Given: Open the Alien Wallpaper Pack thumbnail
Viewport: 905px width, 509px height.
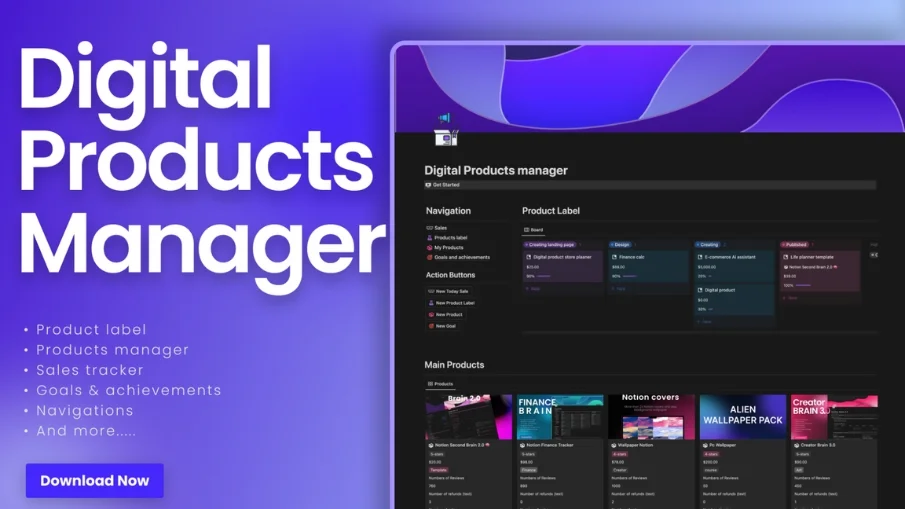Looking at the screenshot, I should coord(743,417).
